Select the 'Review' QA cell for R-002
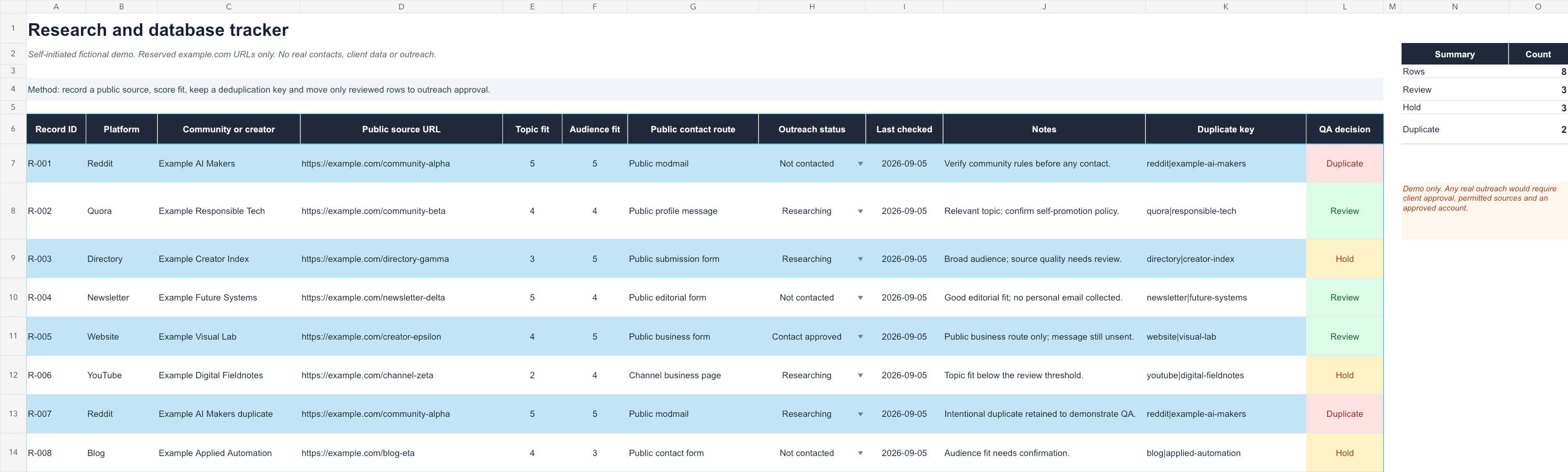1568x472 pixels. click(1345, 211)
